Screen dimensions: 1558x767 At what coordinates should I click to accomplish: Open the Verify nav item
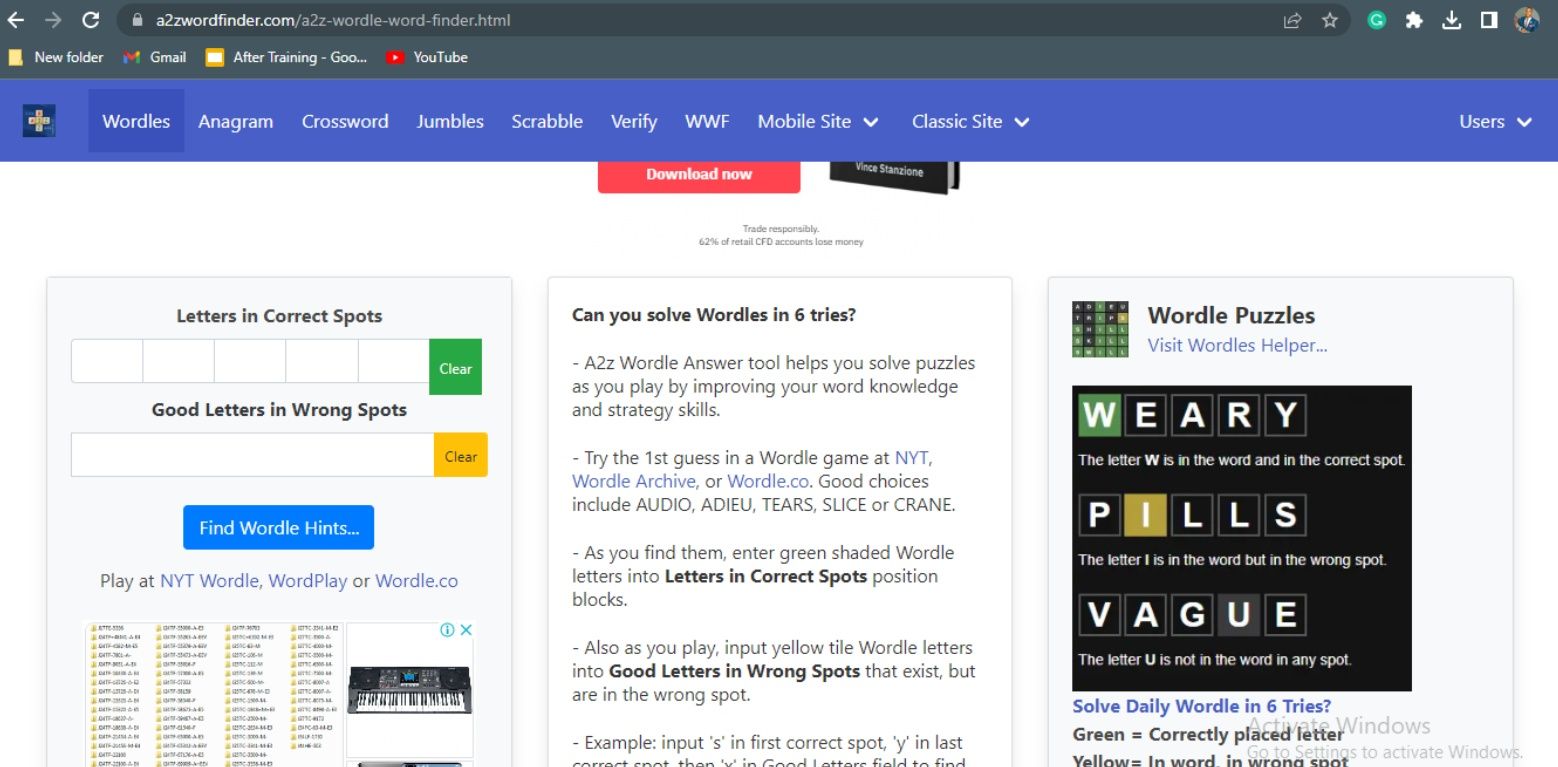click(x=634, y=121)
